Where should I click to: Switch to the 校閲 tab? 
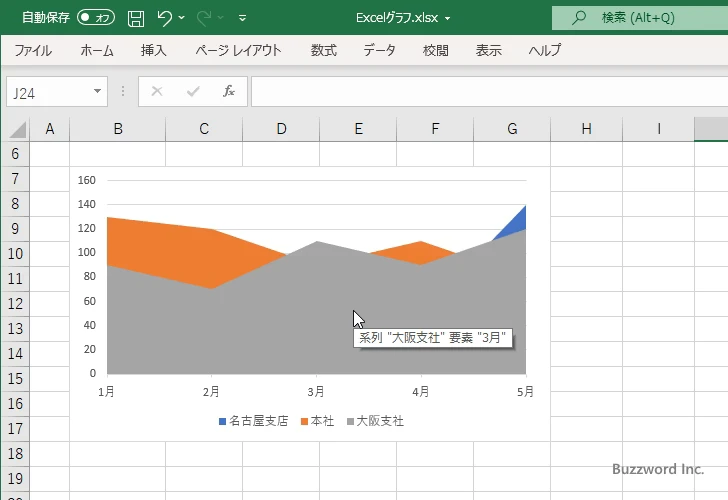(x=436, y=50)
